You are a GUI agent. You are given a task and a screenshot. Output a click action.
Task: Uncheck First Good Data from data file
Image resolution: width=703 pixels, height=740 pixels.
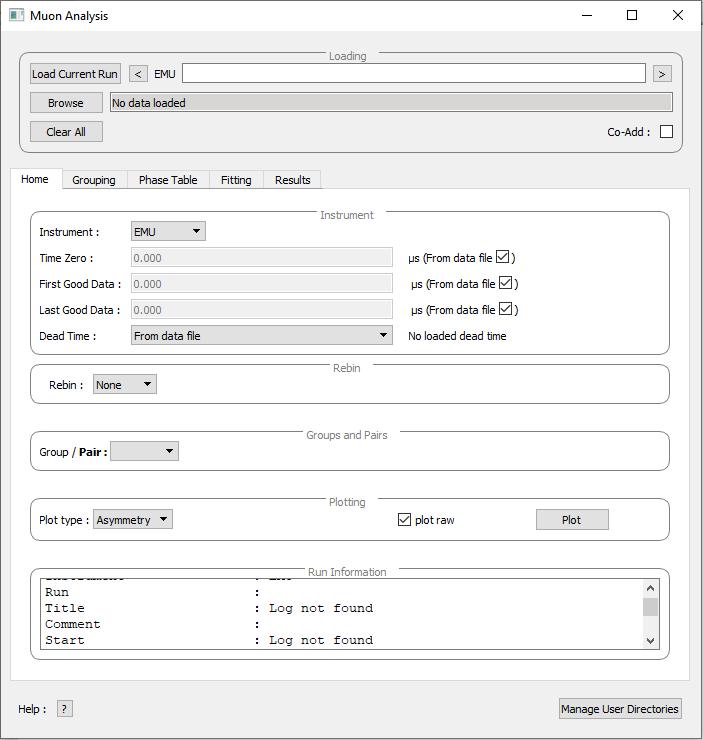tap(507, 284)
